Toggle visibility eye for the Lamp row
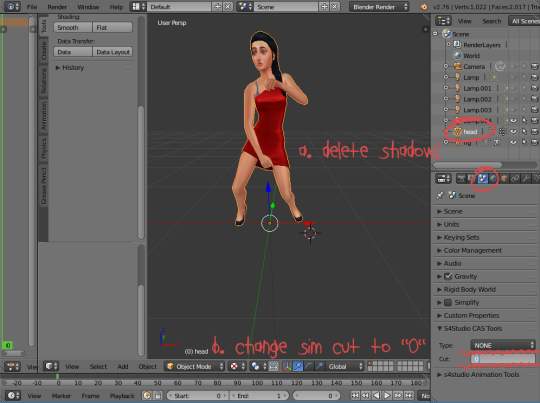This screenshot has width=540, height=403. coord(513,77)
